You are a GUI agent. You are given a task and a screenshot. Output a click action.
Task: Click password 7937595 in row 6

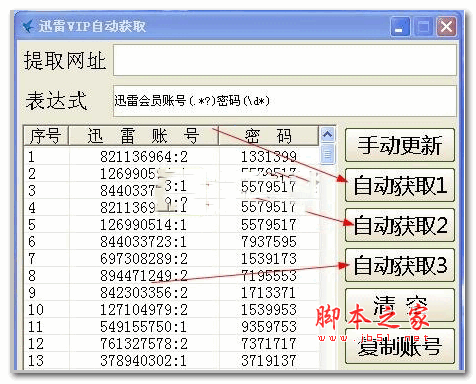(269, 242)
